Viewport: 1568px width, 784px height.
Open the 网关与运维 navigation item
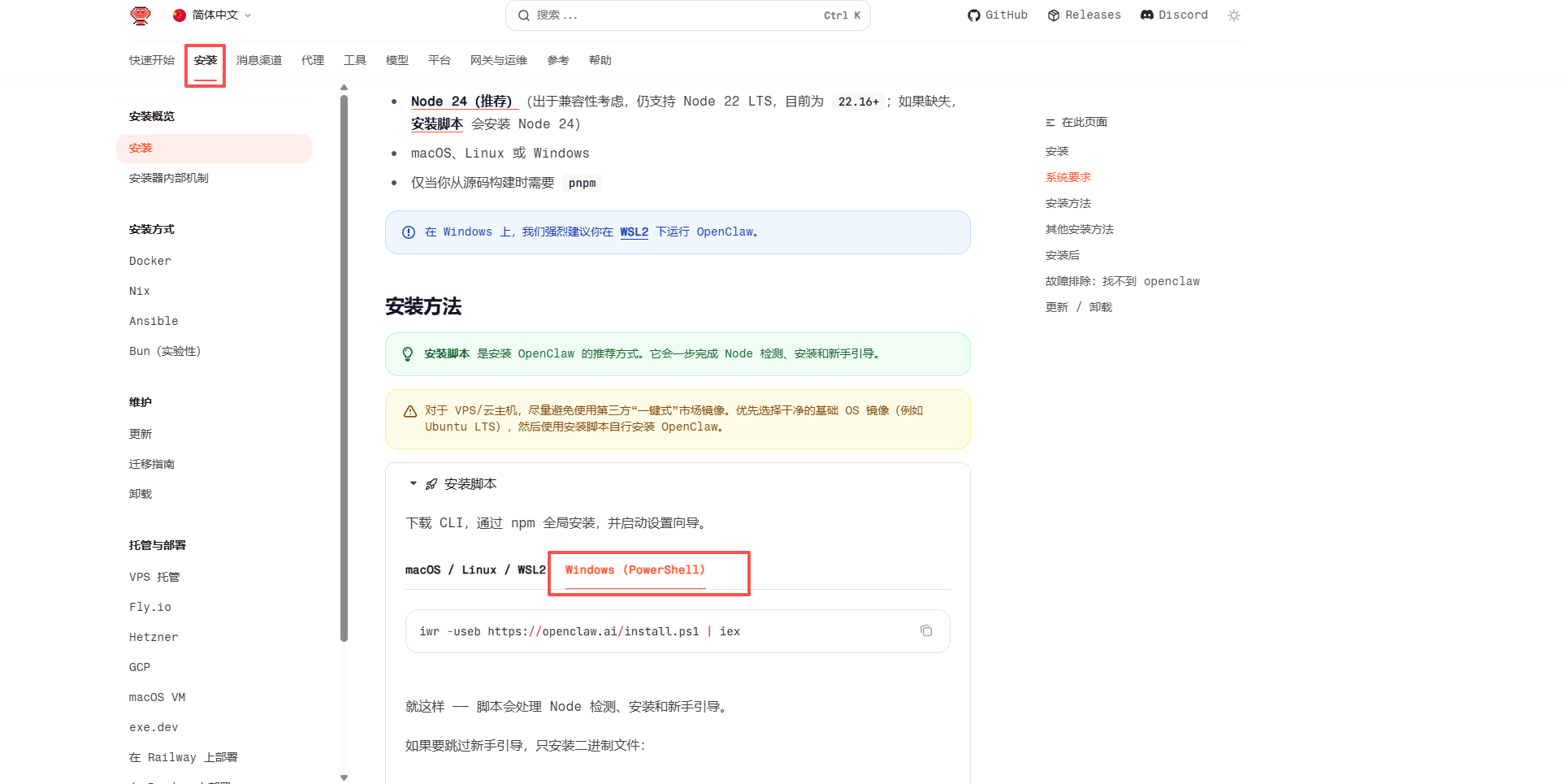[x=497, y=59]
